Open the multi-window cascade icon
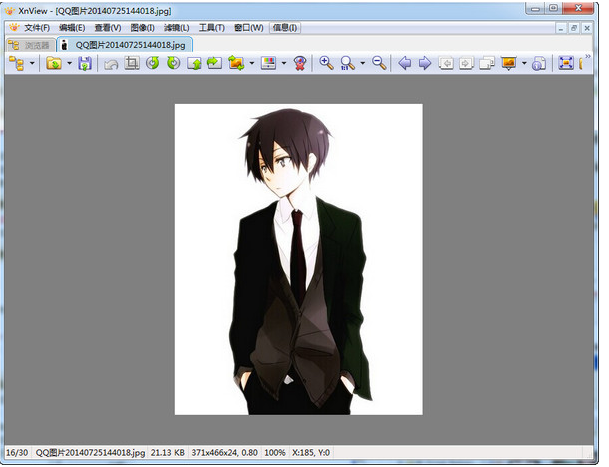Screen dimensions: 609x467 487,63
